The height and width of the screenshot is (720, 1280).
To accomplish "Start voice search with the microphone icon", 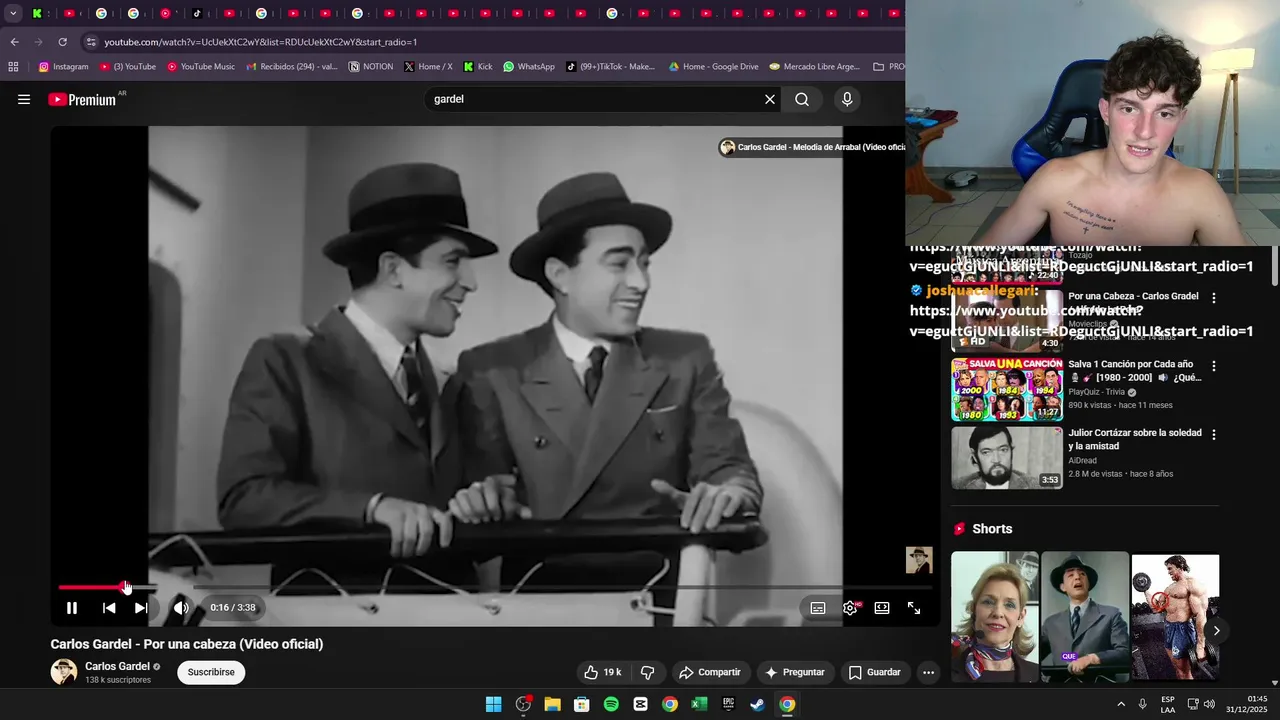I will (x=847, y=99).
